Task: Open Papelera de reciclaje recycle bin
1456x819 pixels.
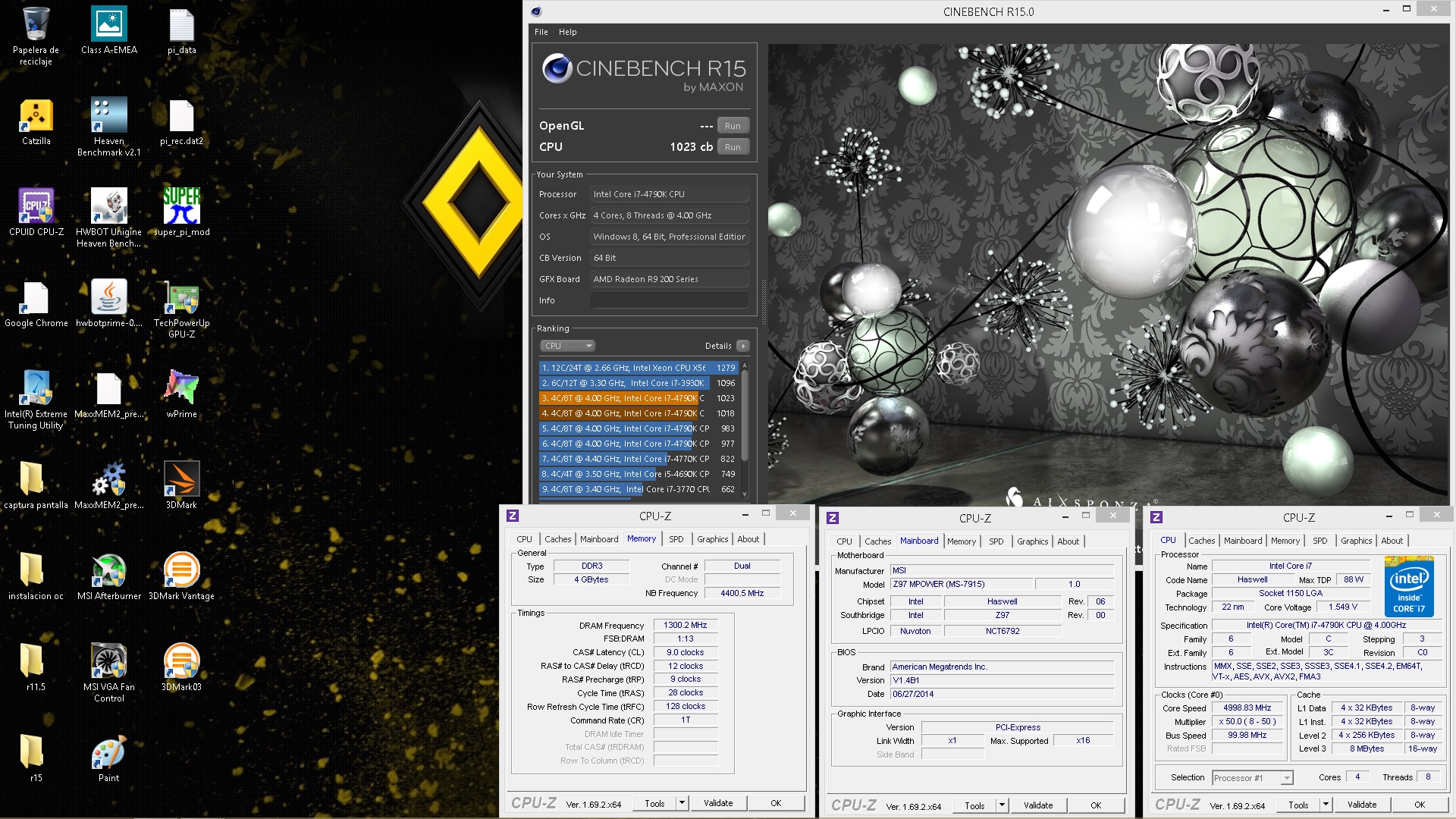Action: coord(36,25)
